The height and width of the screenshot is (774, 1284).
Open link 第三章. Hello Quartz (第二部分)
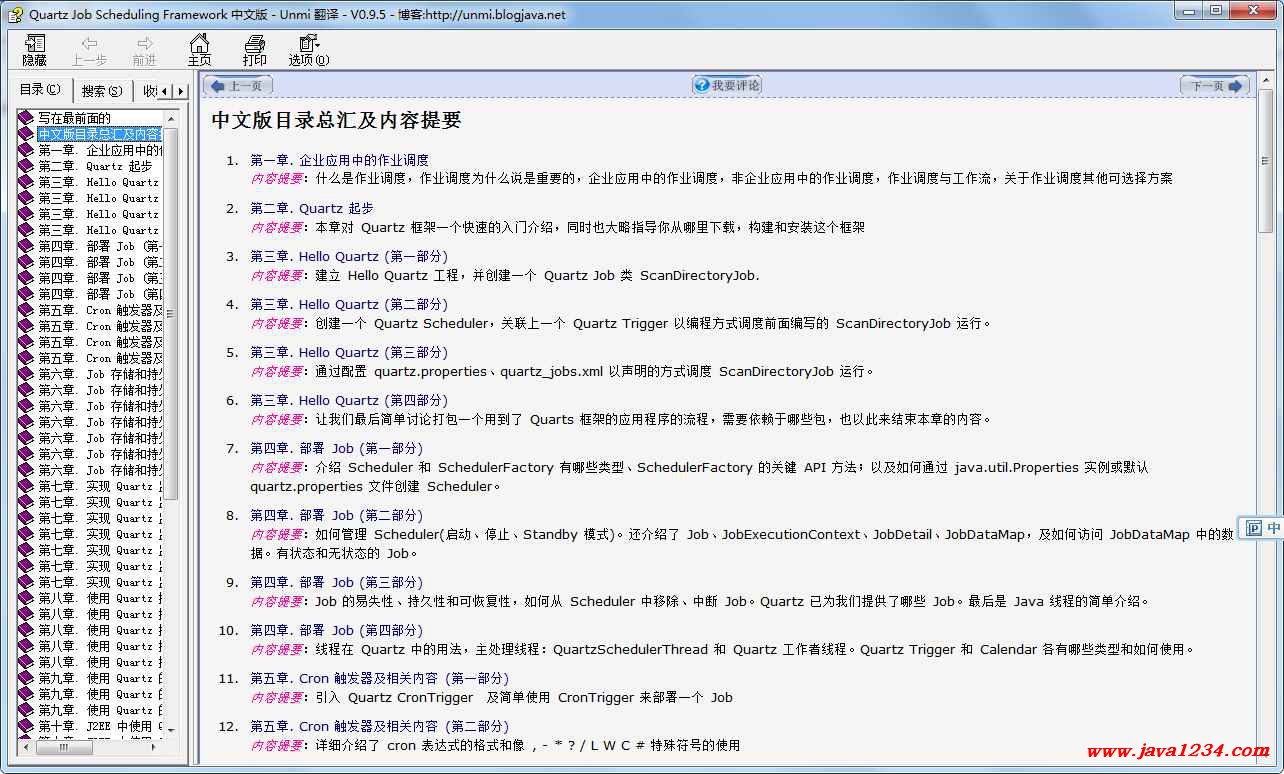[349, 304]
